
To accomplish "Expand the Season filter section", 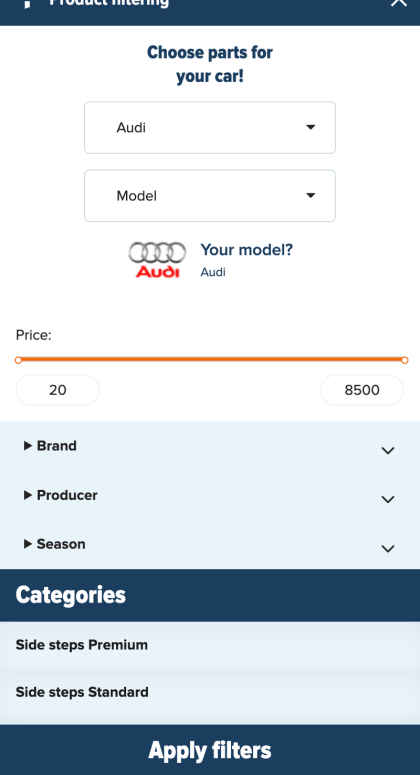I will click(210, 544).
